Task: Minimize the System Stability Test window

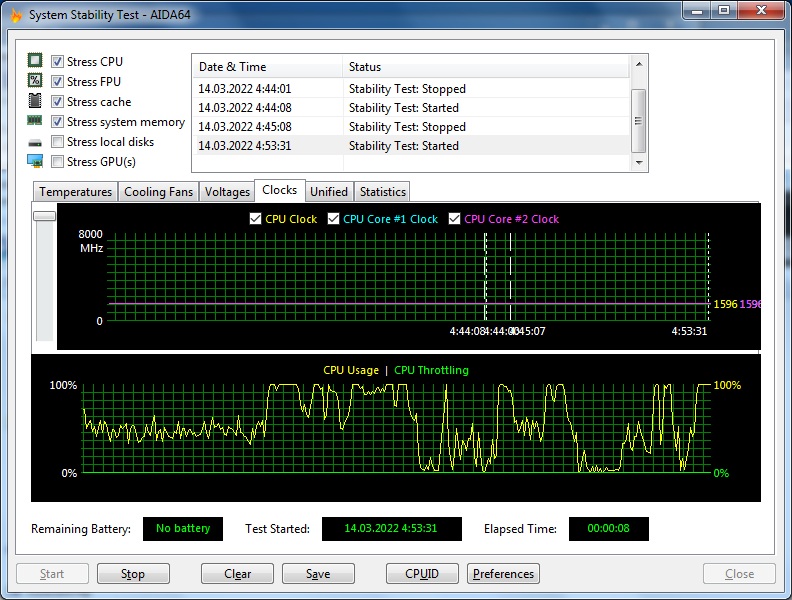Action: 697,11
